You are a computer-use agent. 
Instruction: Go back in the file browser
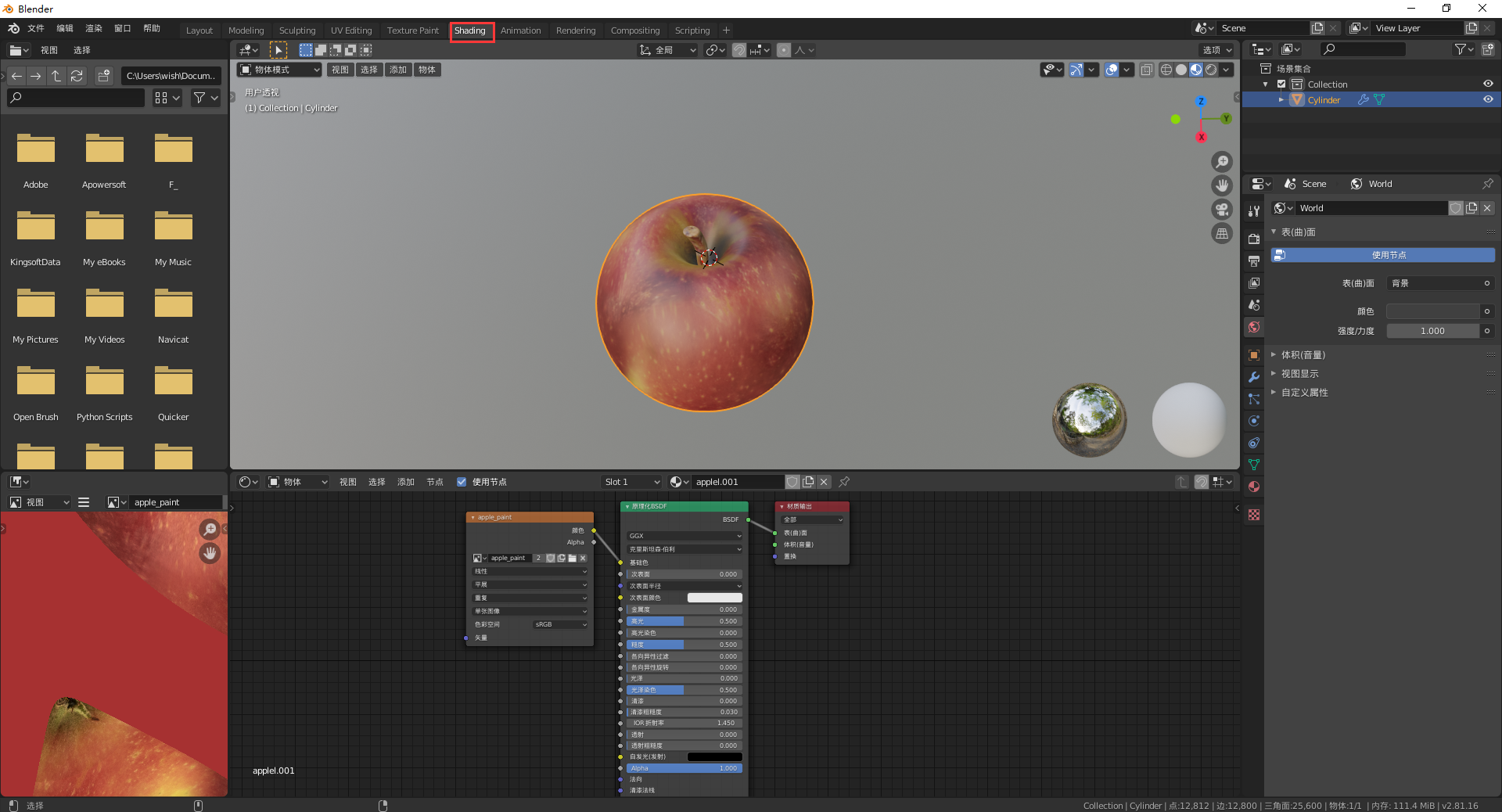click(x=16, y=76)
